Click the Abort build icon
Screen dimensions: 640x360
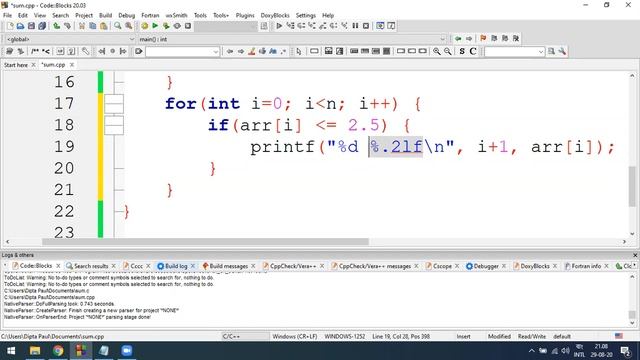(188, 26)
